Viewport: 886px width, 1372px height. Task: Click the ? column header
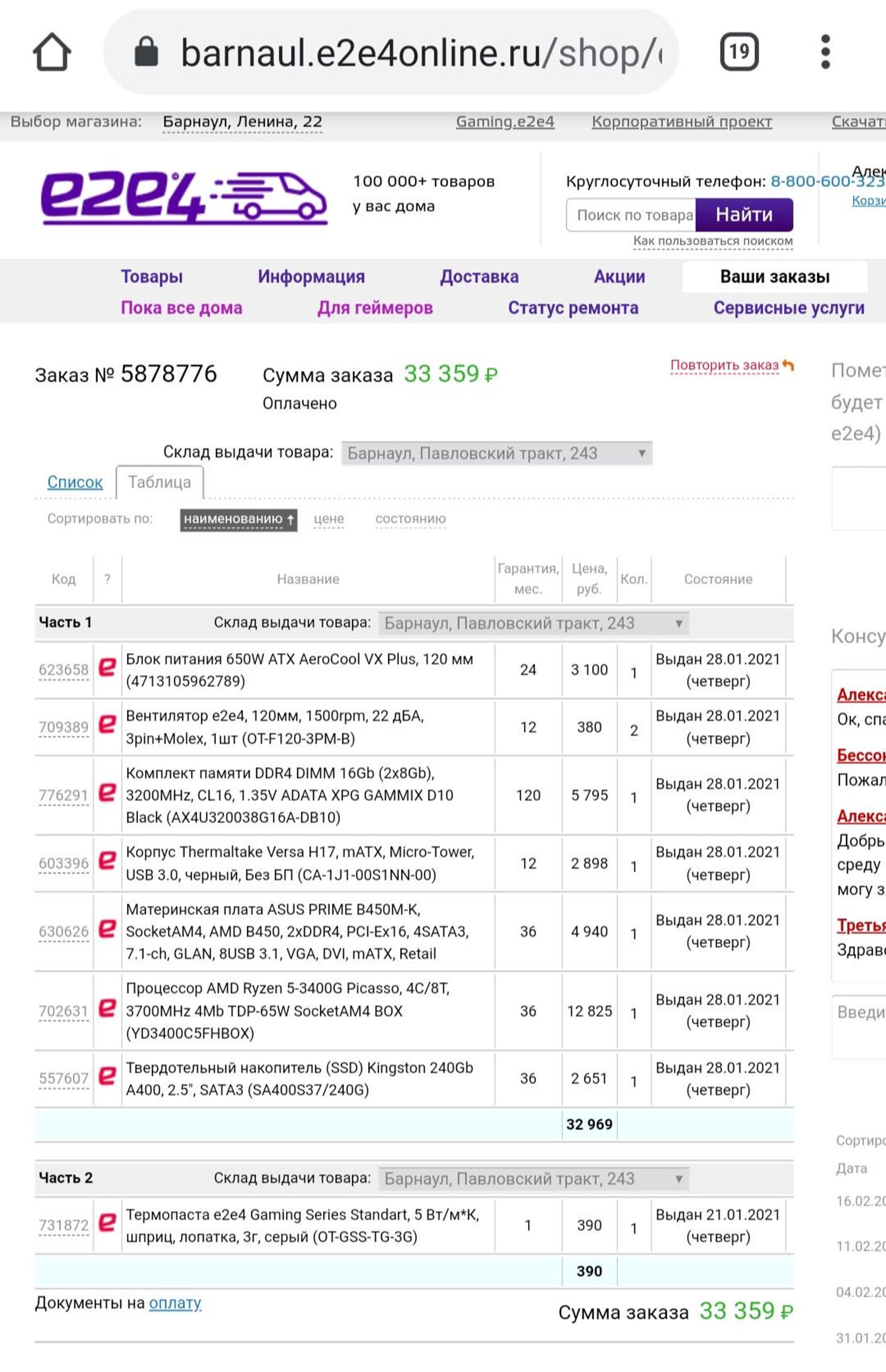[x=107, y=579]
